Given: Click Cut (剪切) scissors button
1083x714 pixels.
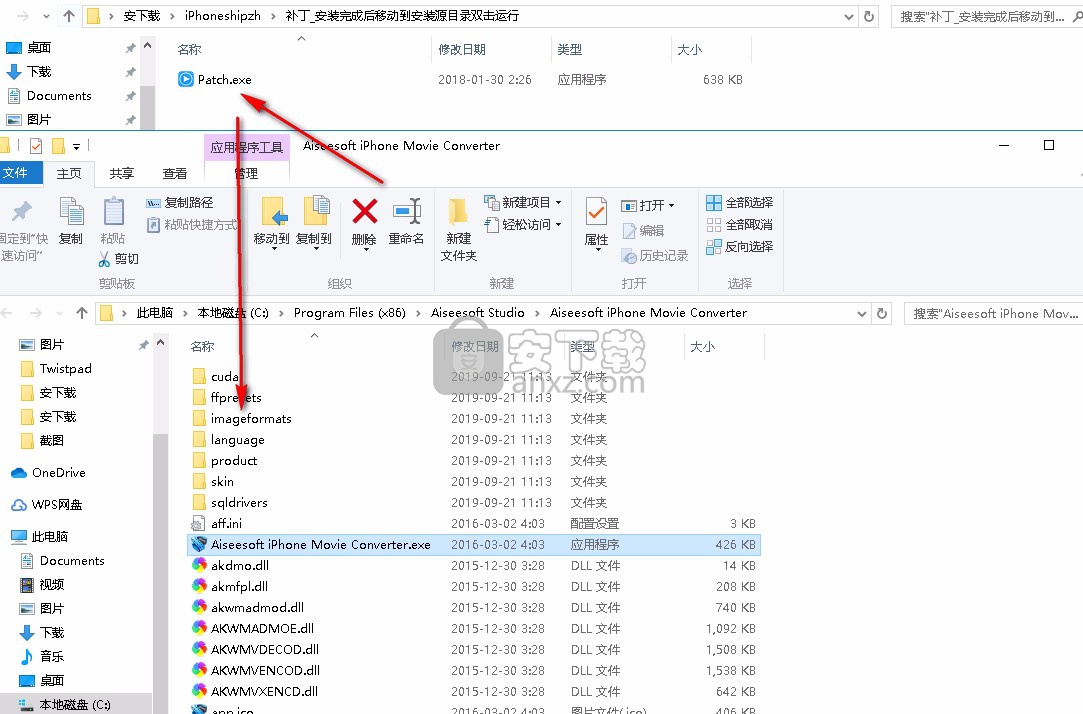Looking at the screenshot, I should tap(119, 259).
